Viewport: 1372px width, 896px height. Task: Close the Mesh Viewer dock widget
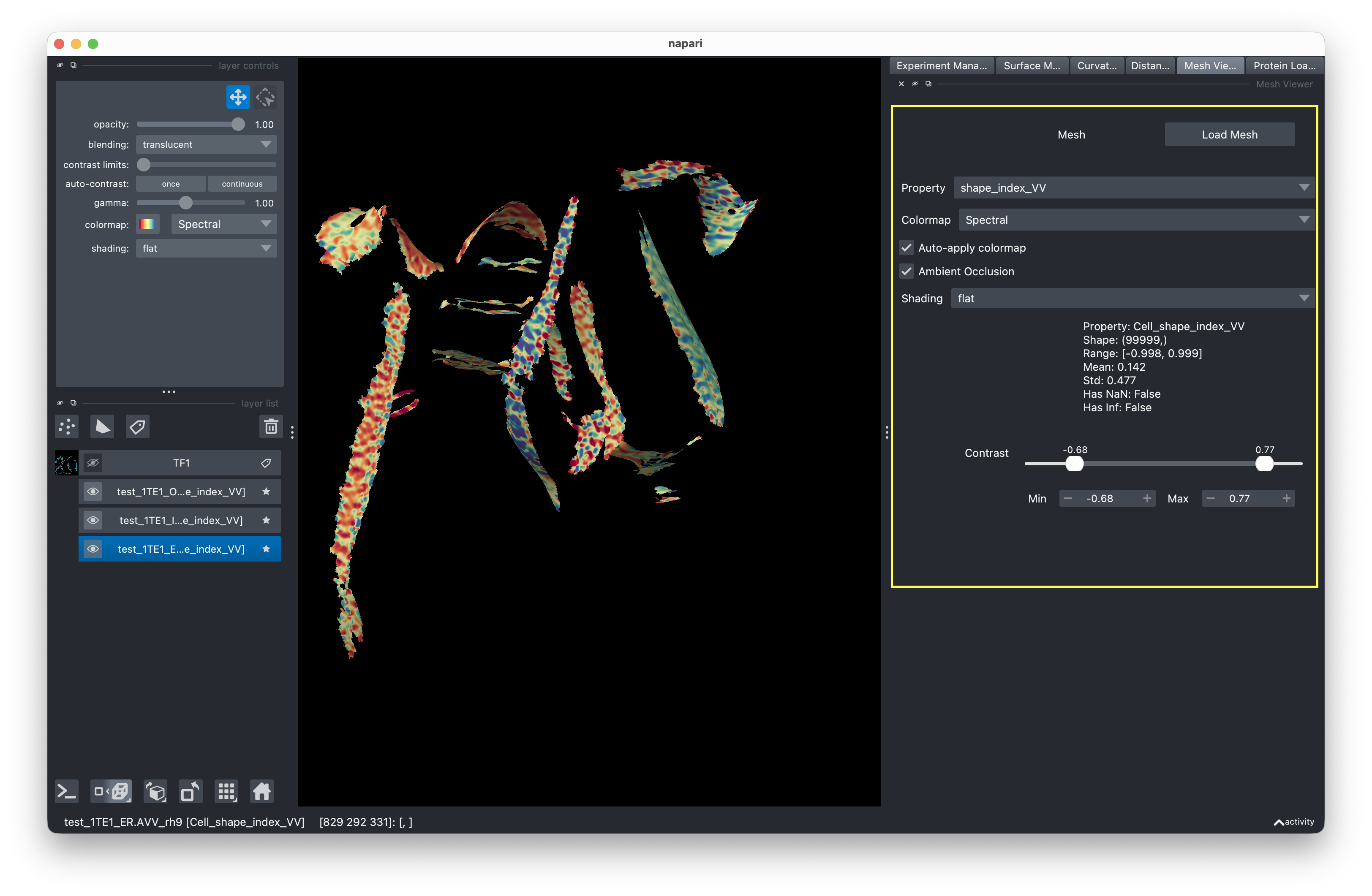pos(901,84)
